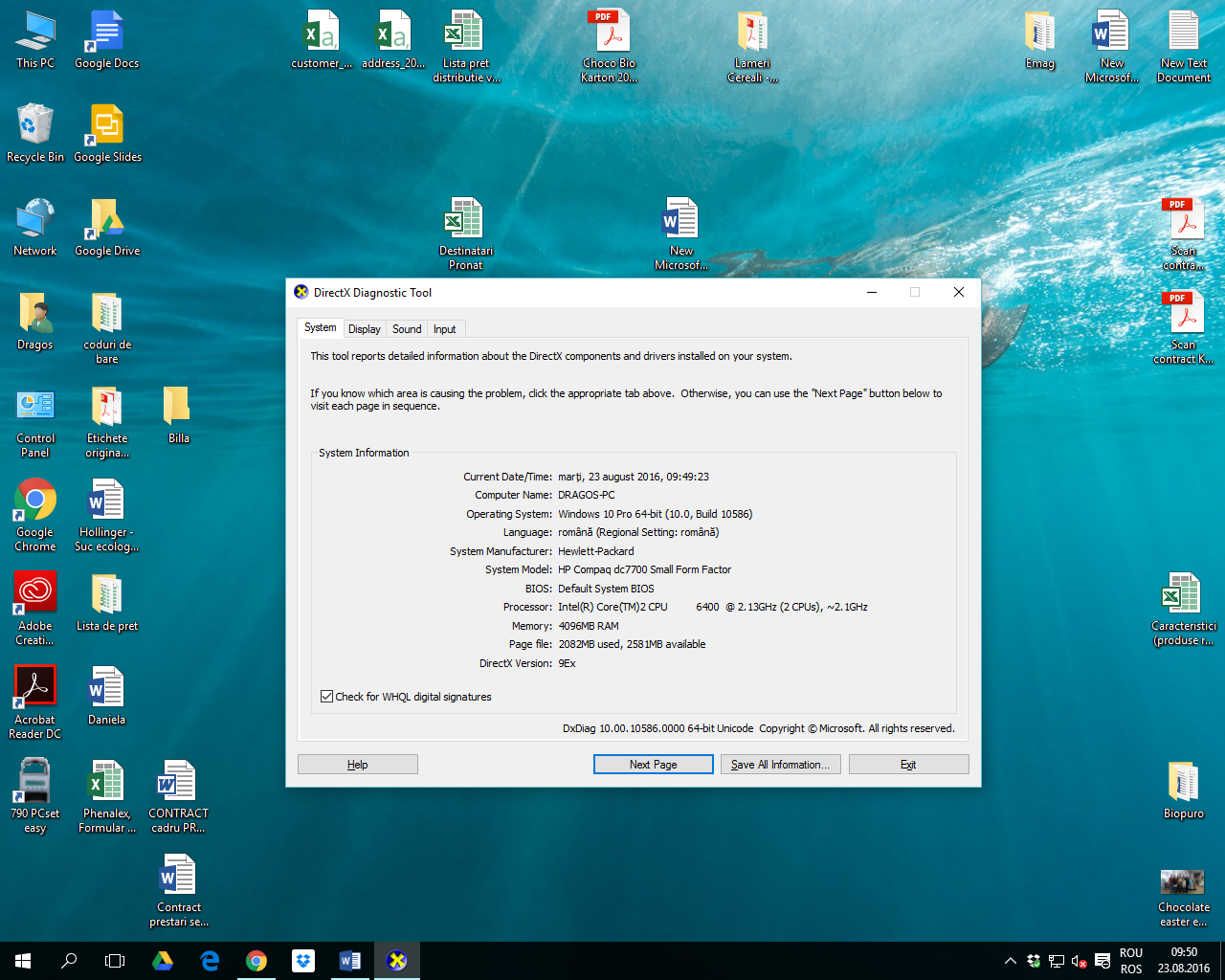
Task: Open Task View on the taskbar
Action: [115, 961]
